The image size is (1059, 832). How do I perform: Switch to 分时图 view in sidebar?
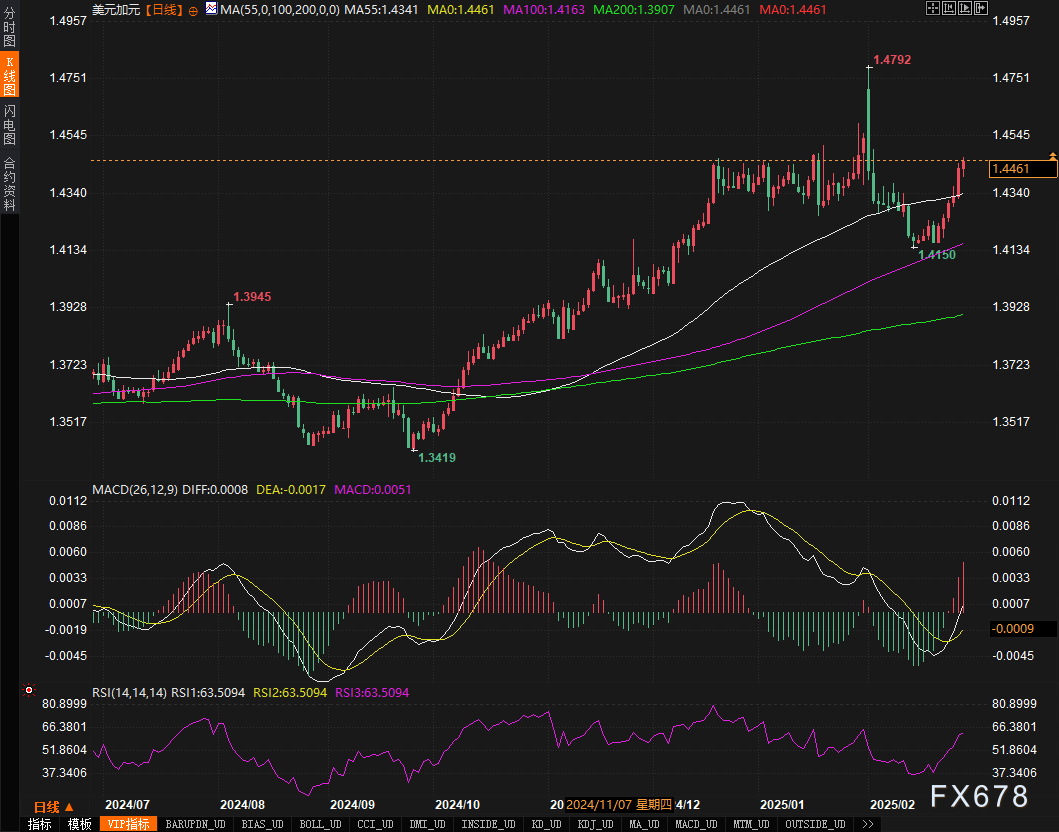(x=9, y=27)
